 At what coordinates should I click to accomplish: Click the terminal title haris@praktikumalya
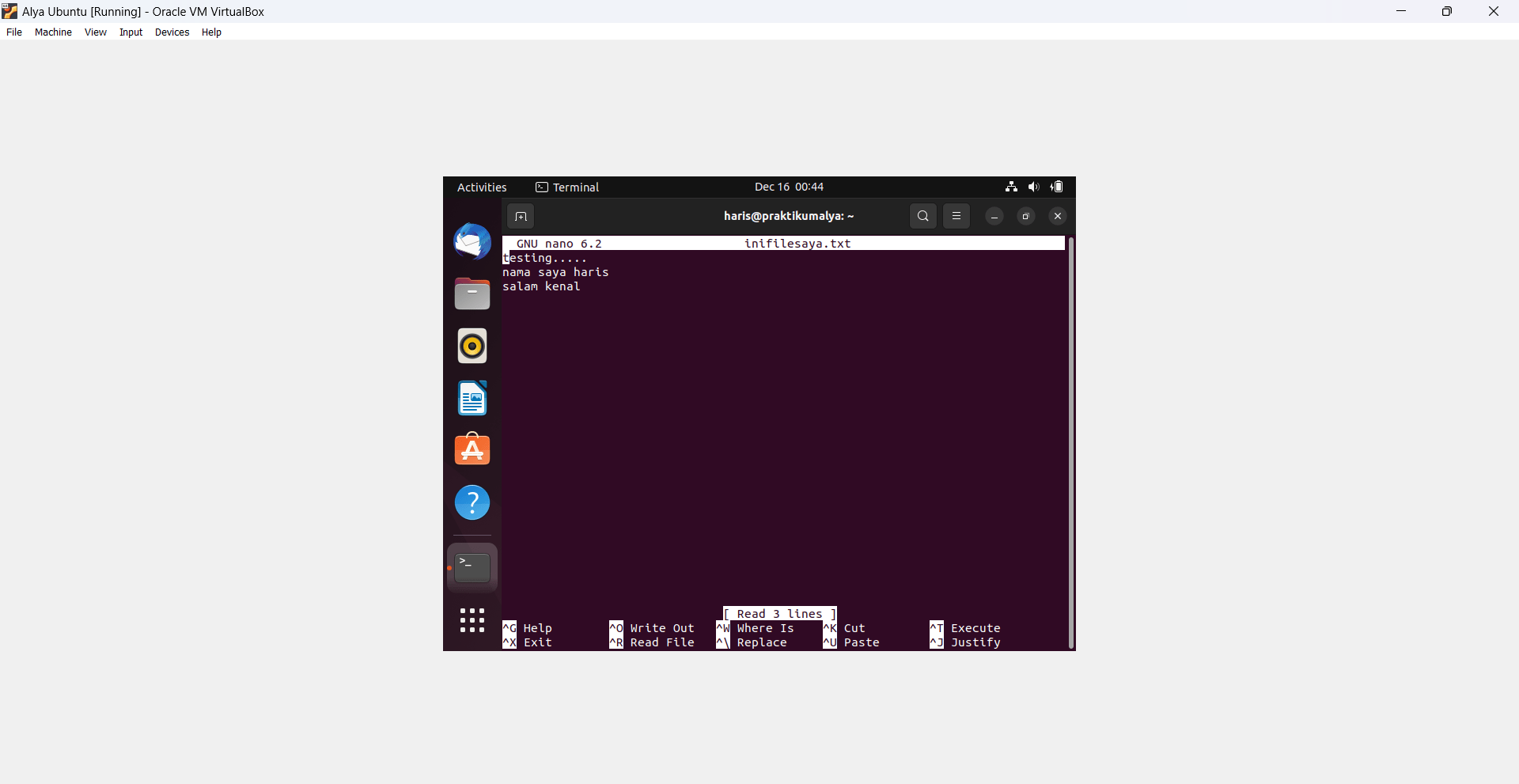click(x=789, y=216)
